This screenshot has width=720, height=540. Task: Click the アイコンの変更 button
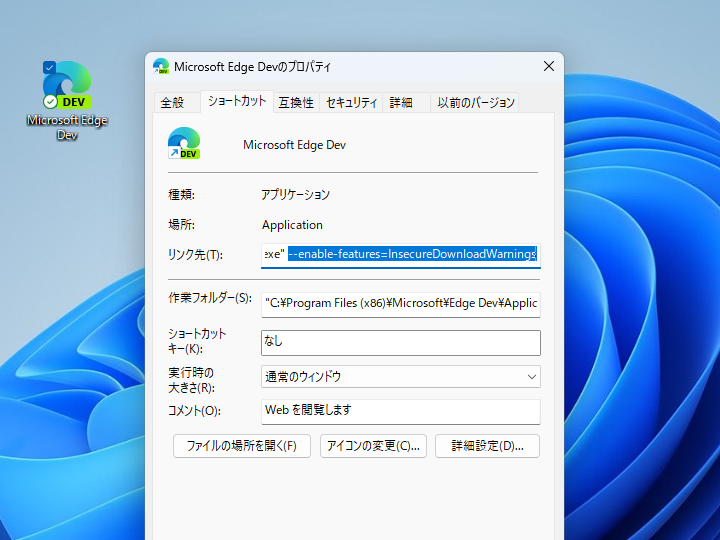373,446
